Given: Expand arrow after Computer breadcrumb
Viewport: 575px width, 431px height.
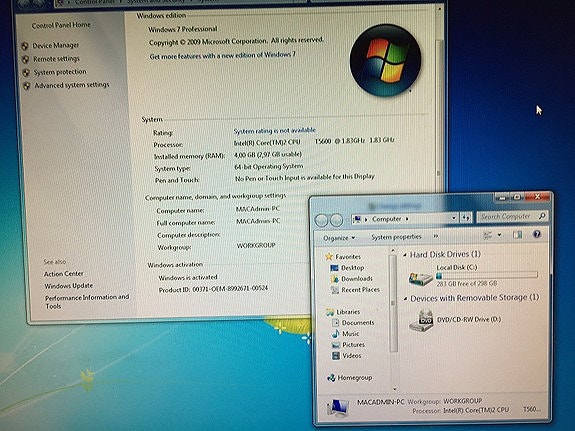Looking at the screenshot, I should (407, 219).
